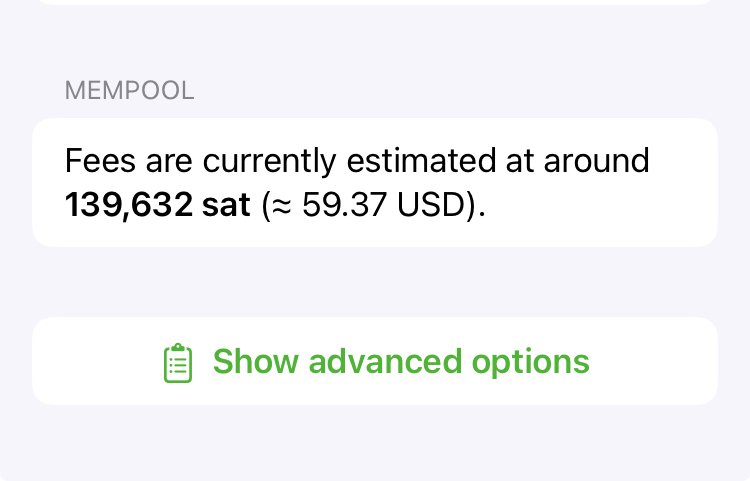Tap the word 'around' in fee text

[596, 161]
